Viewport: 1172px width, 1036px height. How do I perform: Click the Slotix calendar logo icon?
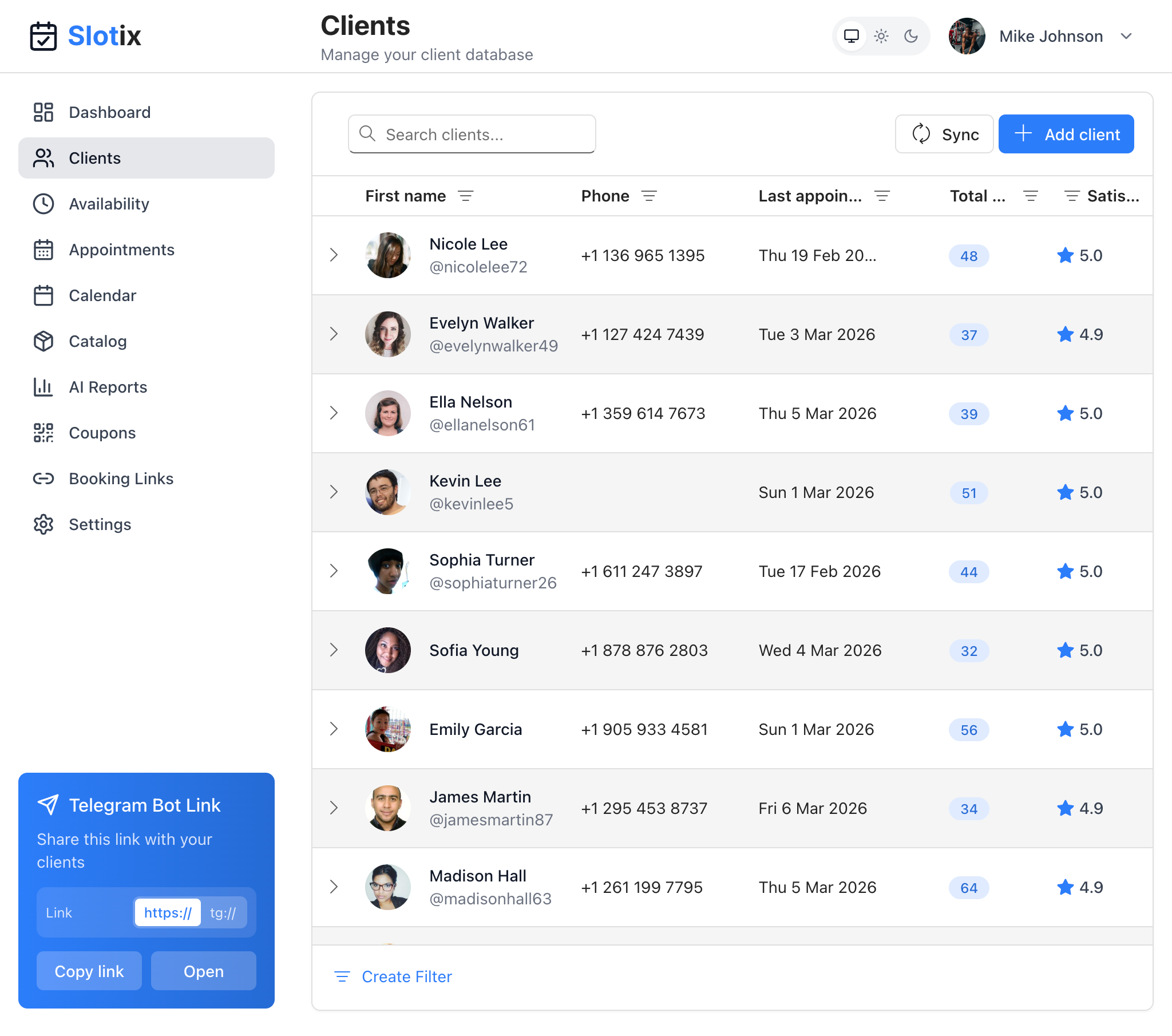click(x=43, y=36)
